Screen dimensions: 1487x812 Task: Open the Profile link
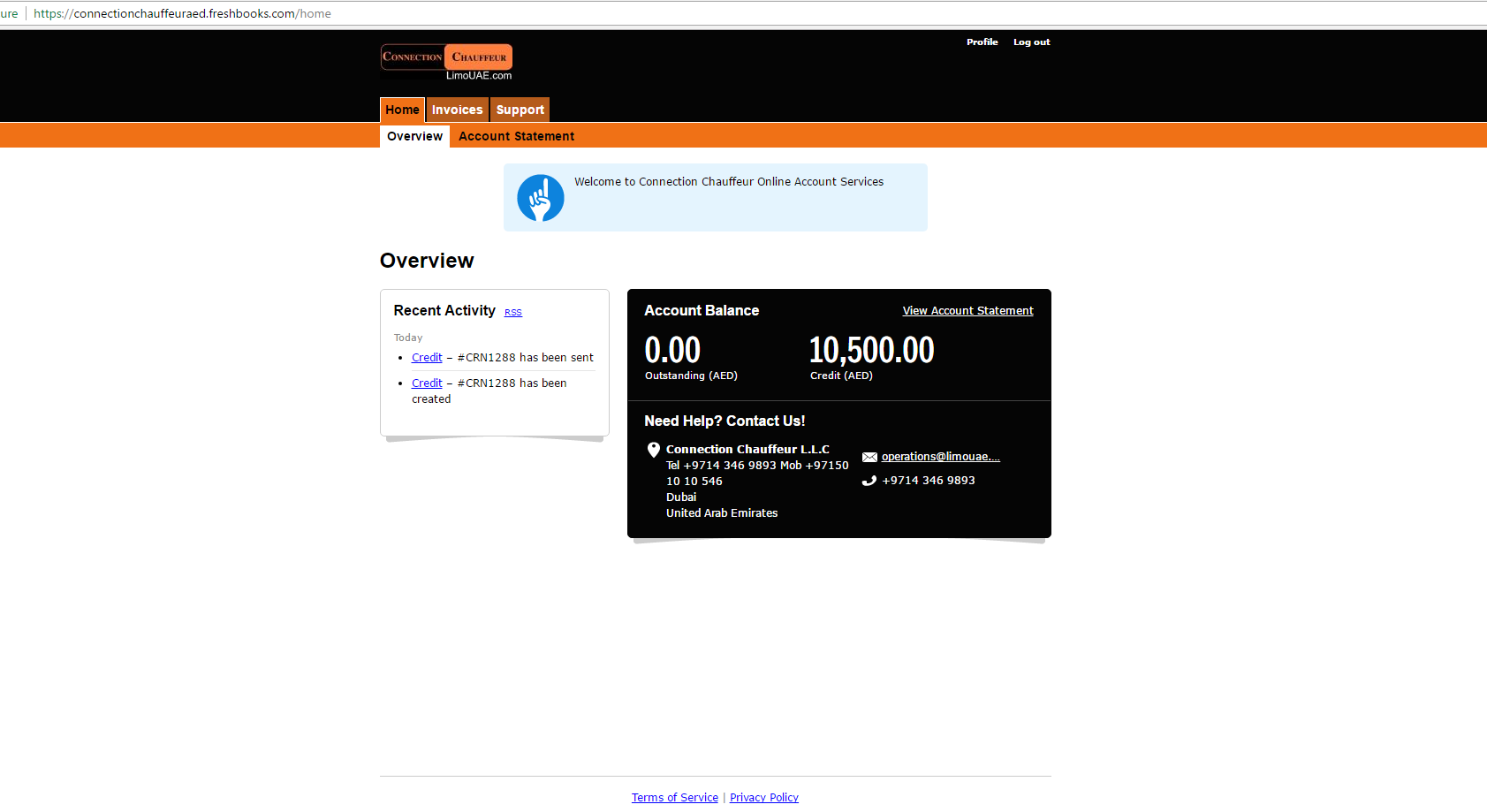982,42
